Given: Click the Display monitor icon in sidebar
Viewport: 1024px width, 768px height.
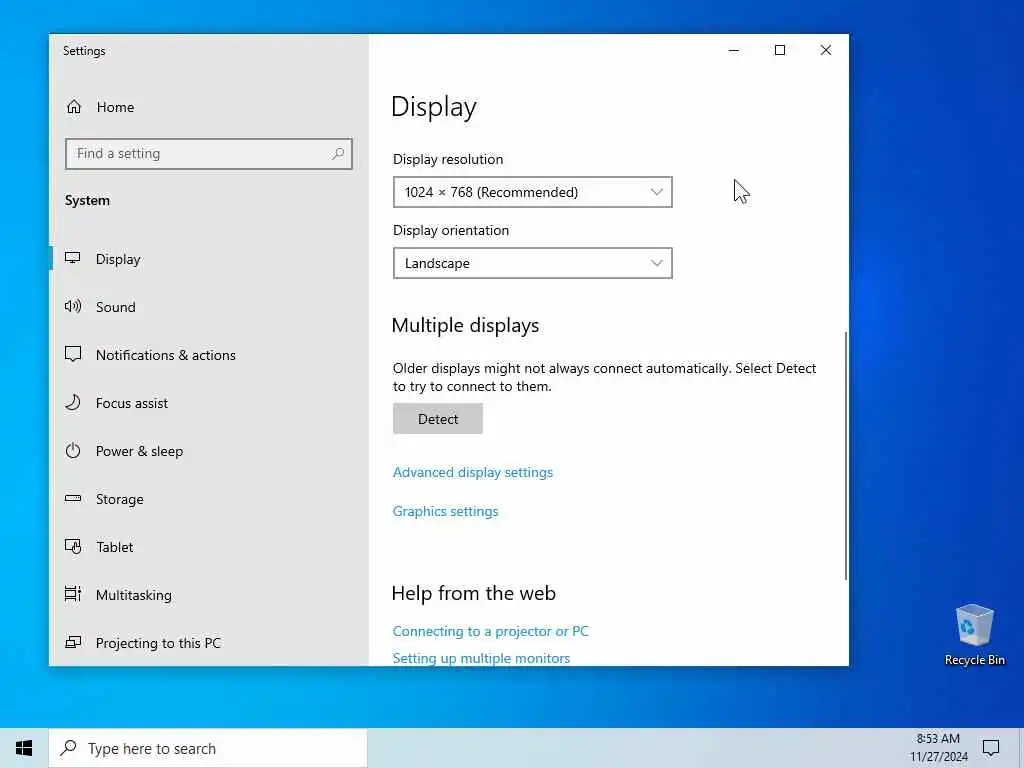Looking at the screenshot, I should [72, 258].
